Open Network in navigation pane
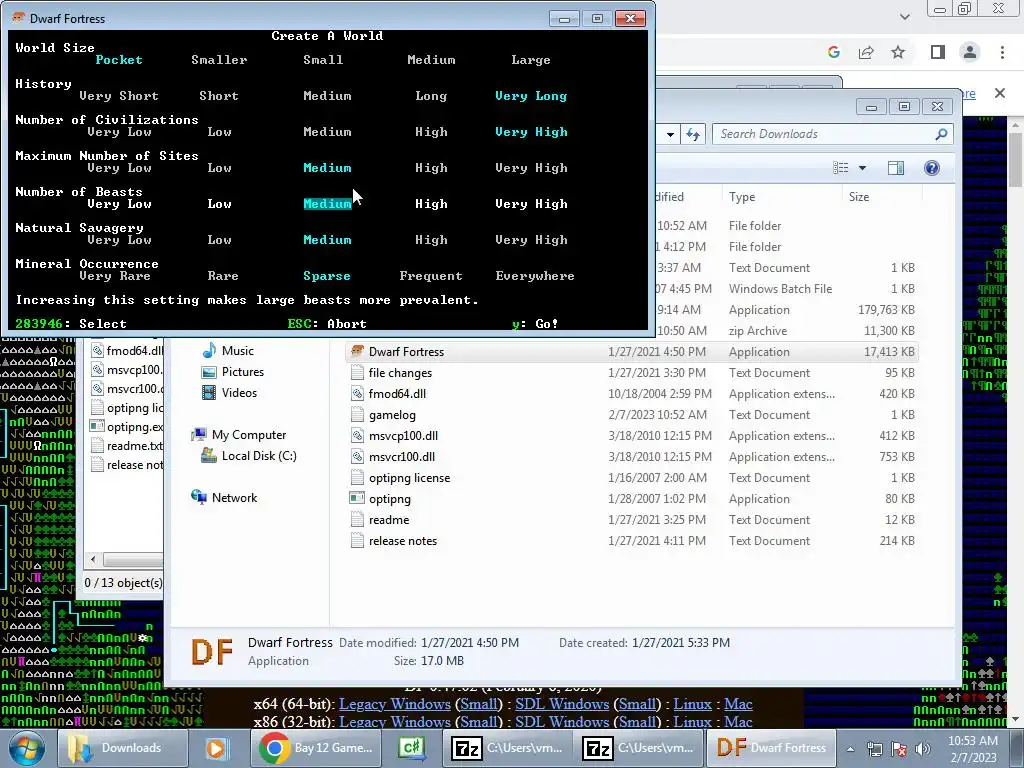Screen dimensions: 1024x768 point(224,498)
